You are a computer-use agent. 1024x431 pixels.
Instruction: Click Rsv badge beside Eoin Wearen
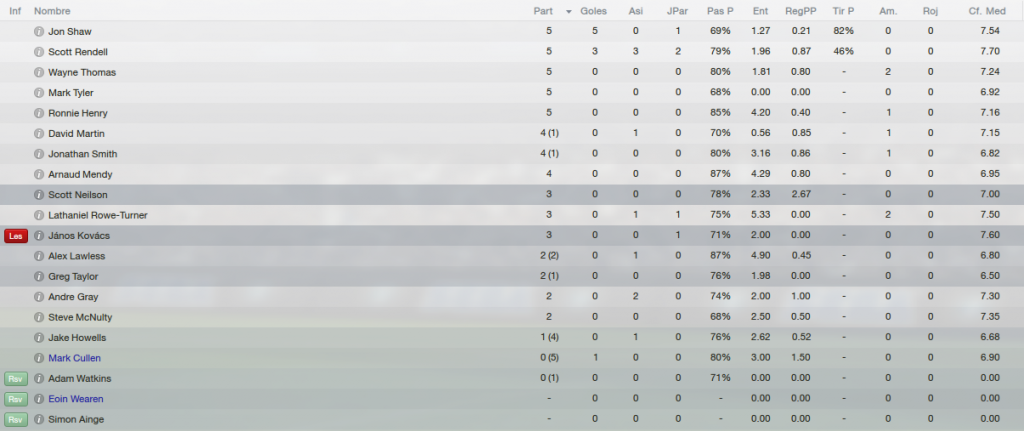[x=16, y=399]
